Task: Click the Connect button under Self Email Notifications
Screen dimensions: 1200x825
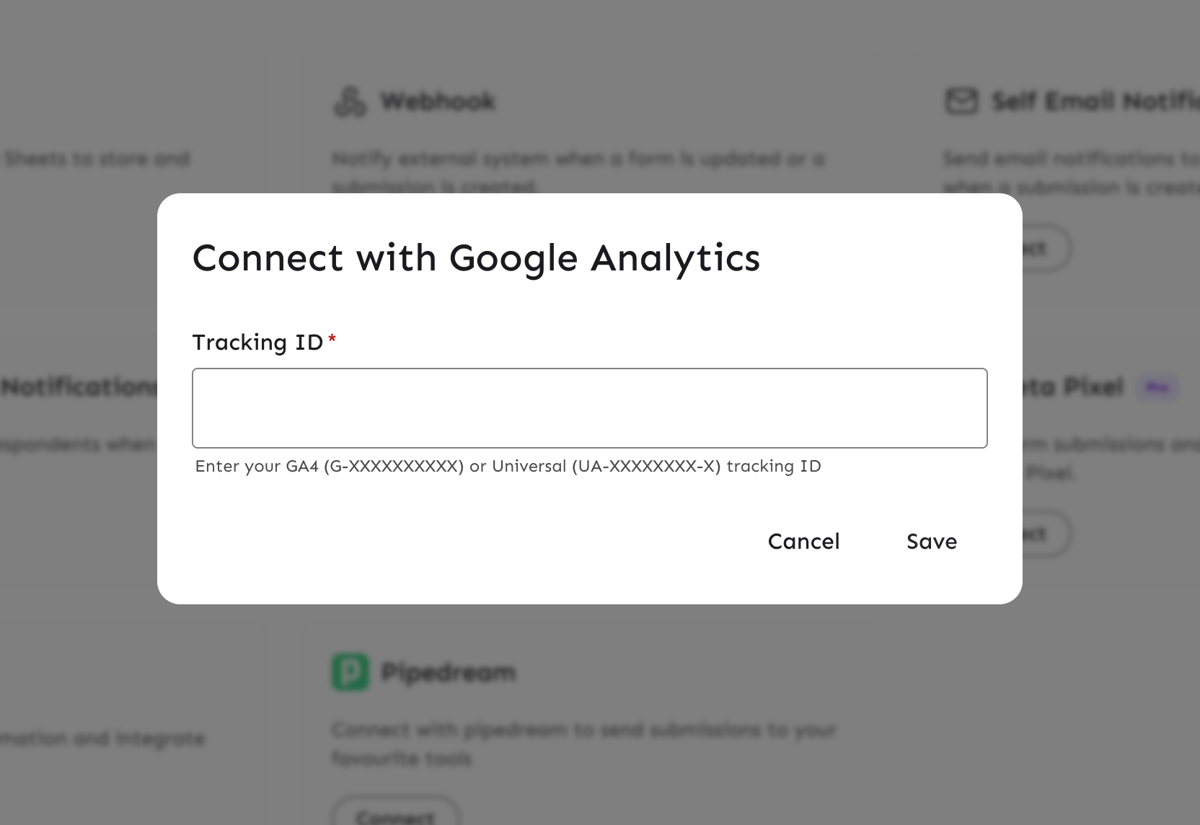Action: coord(1045,248)
